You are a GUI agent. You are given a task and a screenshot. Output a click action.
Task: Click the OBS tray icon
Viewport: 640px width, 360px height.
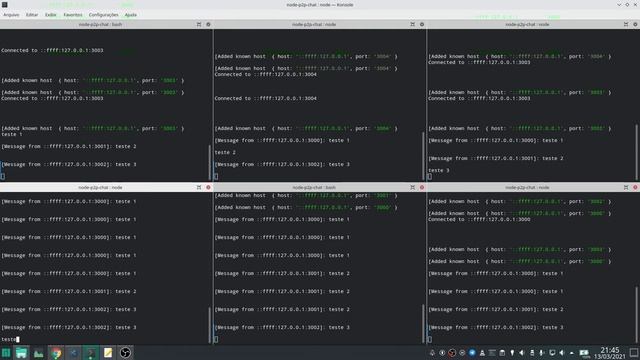[452, 353]
